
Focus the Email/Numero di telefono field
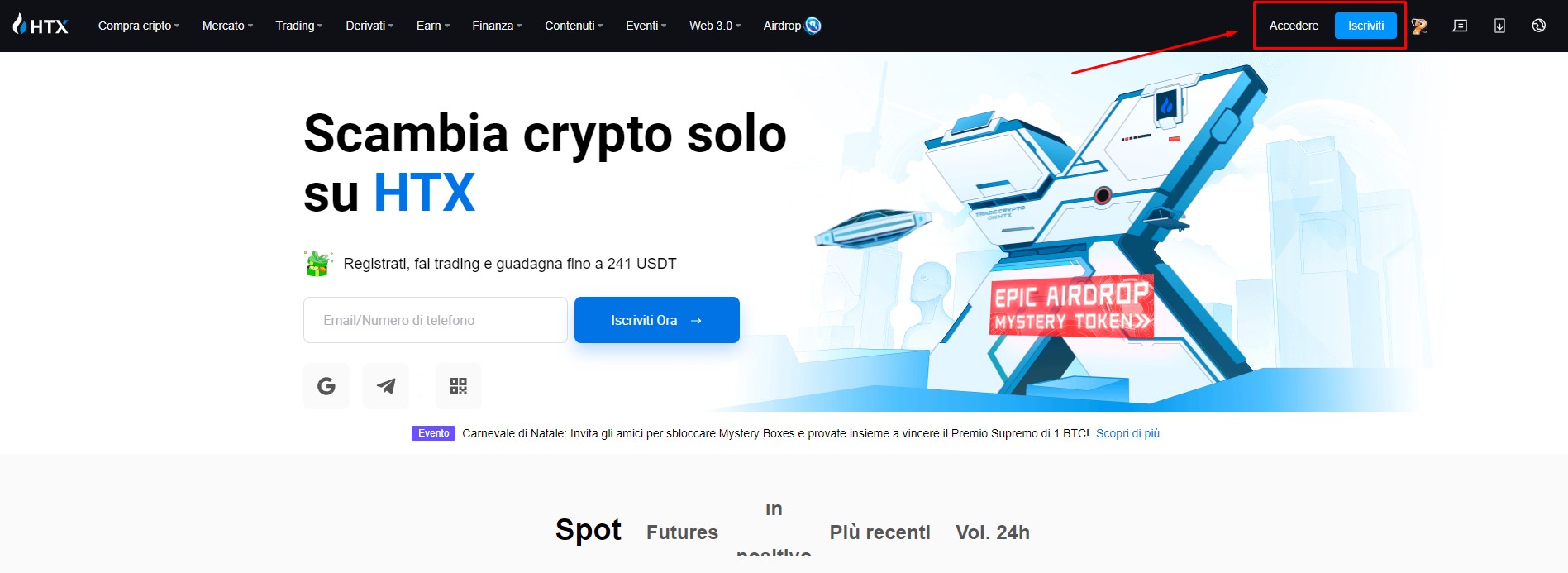436,320
